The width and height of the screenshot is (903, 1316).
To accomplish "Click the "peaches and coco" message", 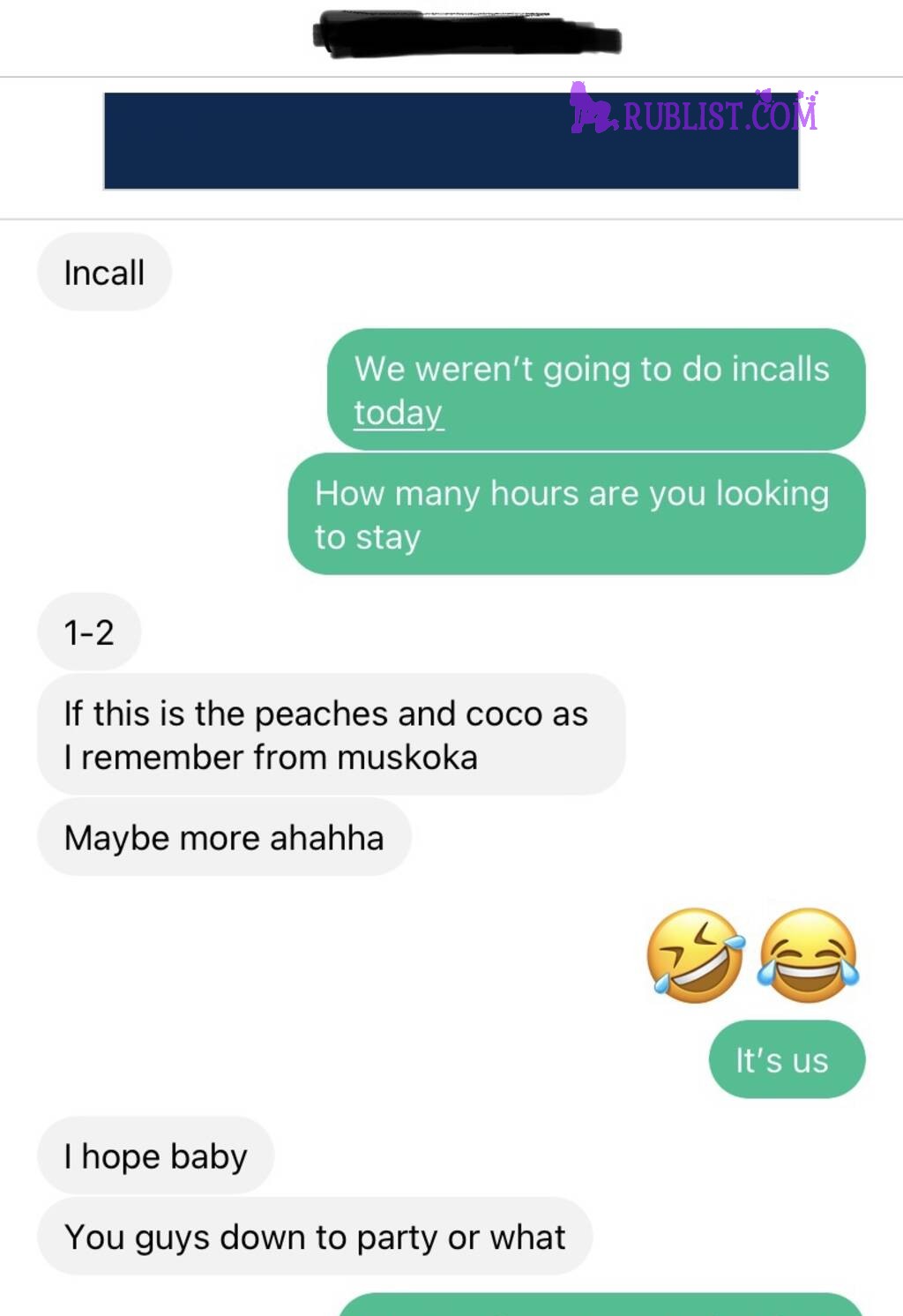I will pyautogui.click(x=332, y=735).
